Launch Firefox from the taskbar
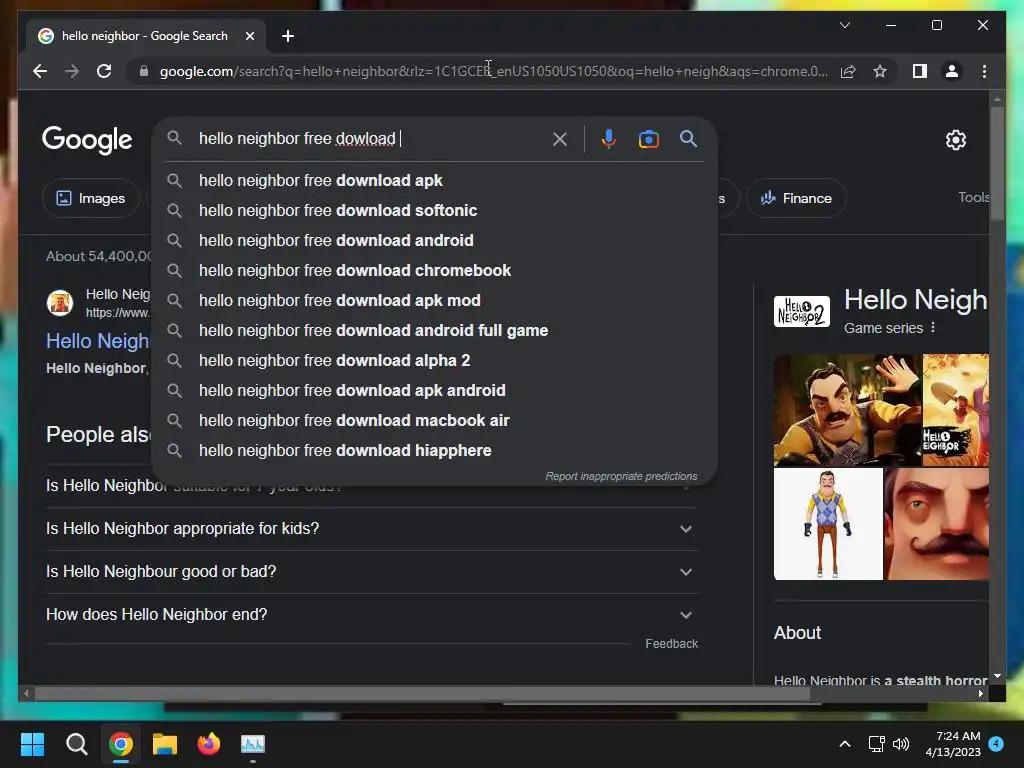This screenshot has height=768, width=1024. (208, 744)
